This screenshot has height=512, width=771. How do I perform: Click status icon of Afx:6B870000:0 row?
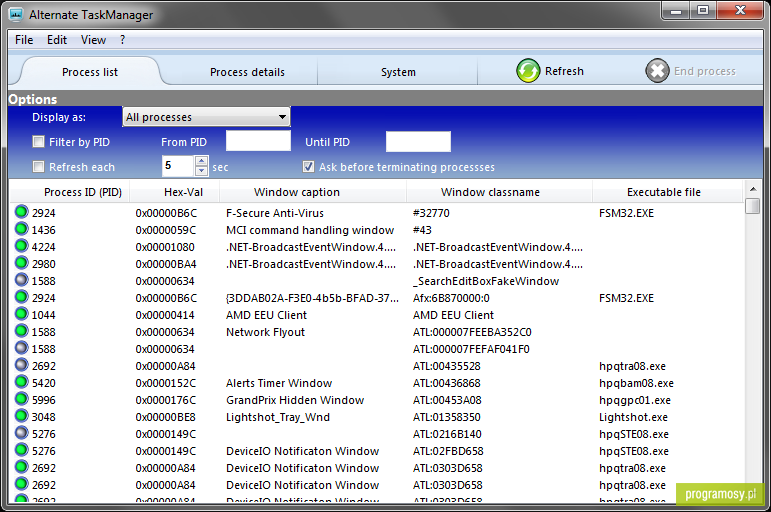(x=21, y=297)
